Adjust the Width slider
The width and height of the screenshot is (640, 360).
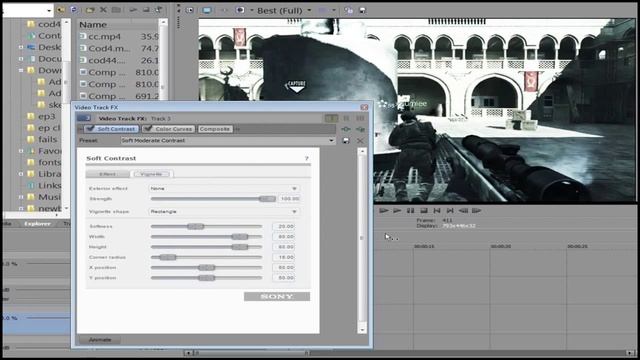(x=240, y=237)
